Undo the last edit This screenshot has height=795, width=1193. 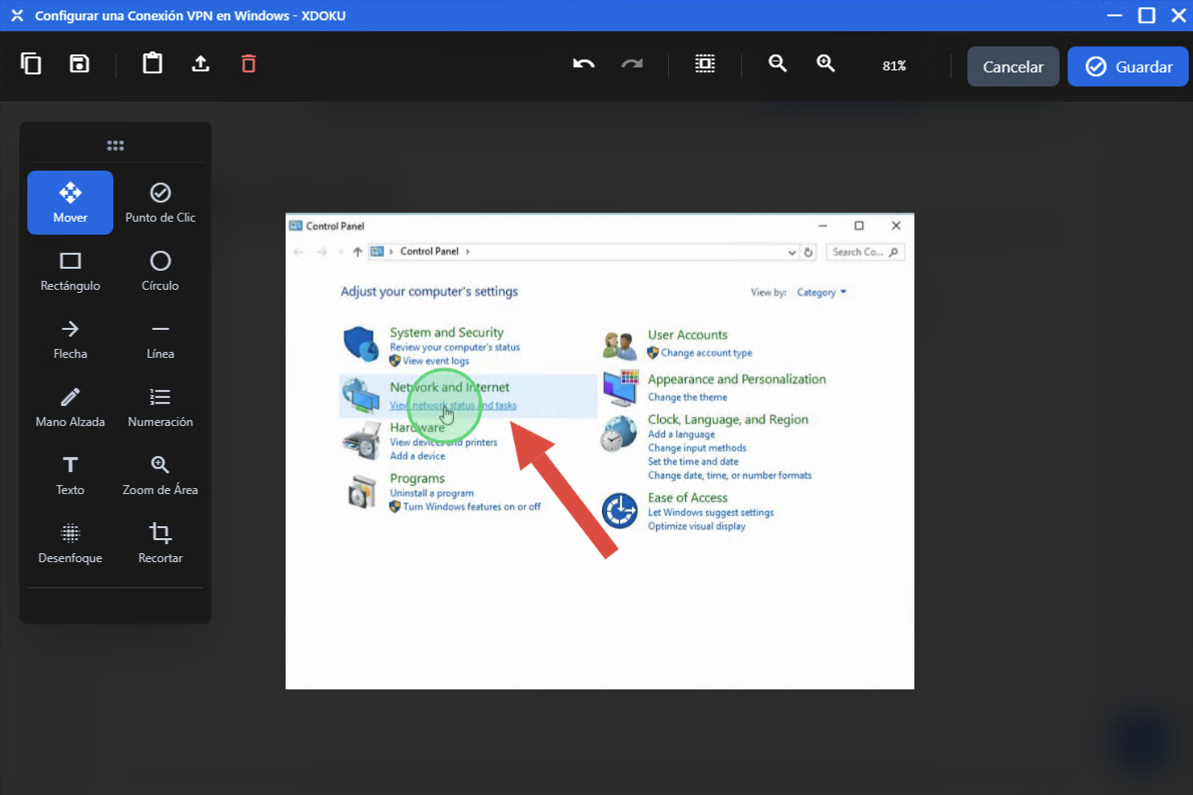(583, 64)
